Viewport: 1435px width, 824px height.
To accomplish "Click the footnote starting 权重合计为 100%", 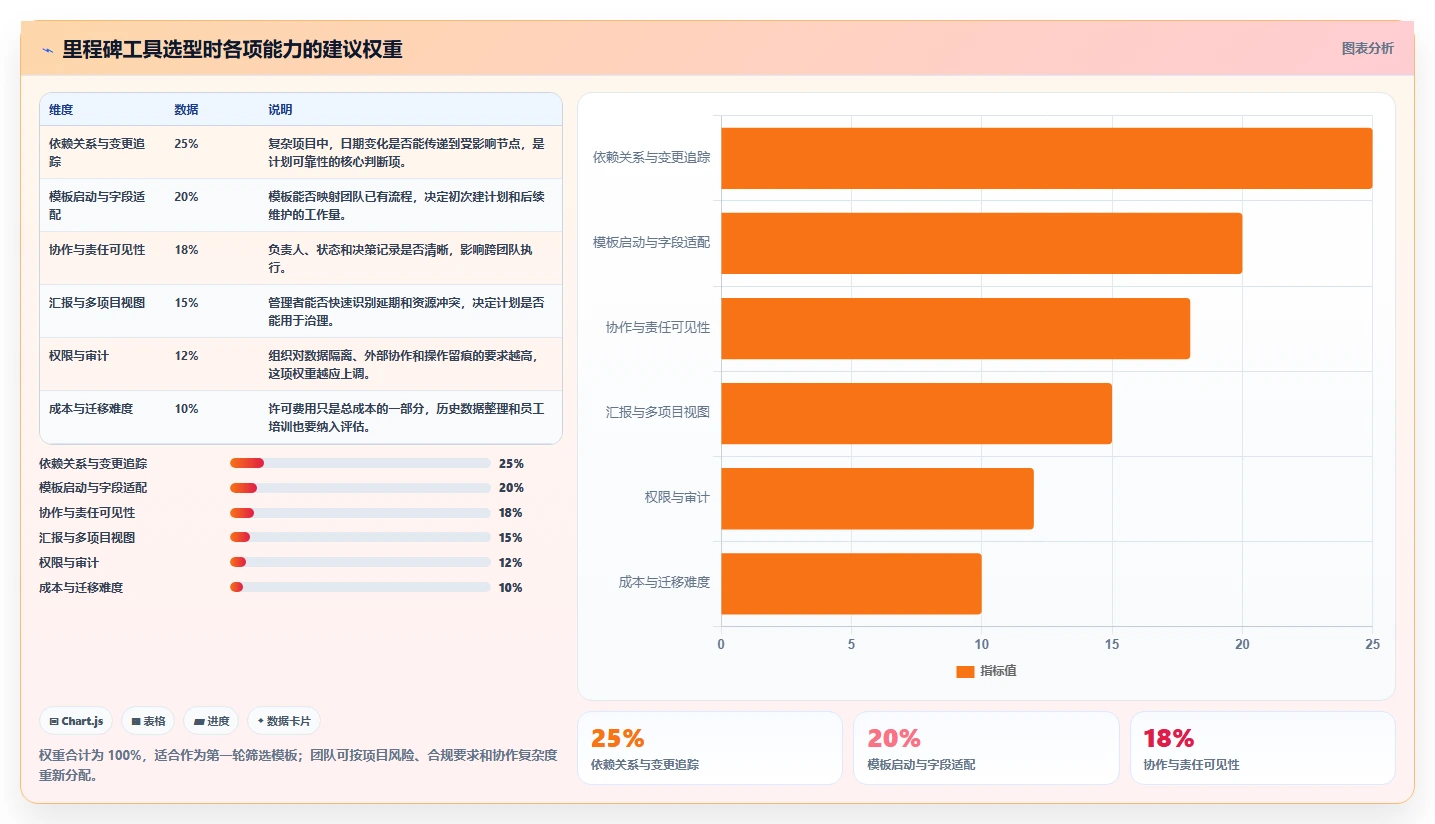I will click(298, 765).
